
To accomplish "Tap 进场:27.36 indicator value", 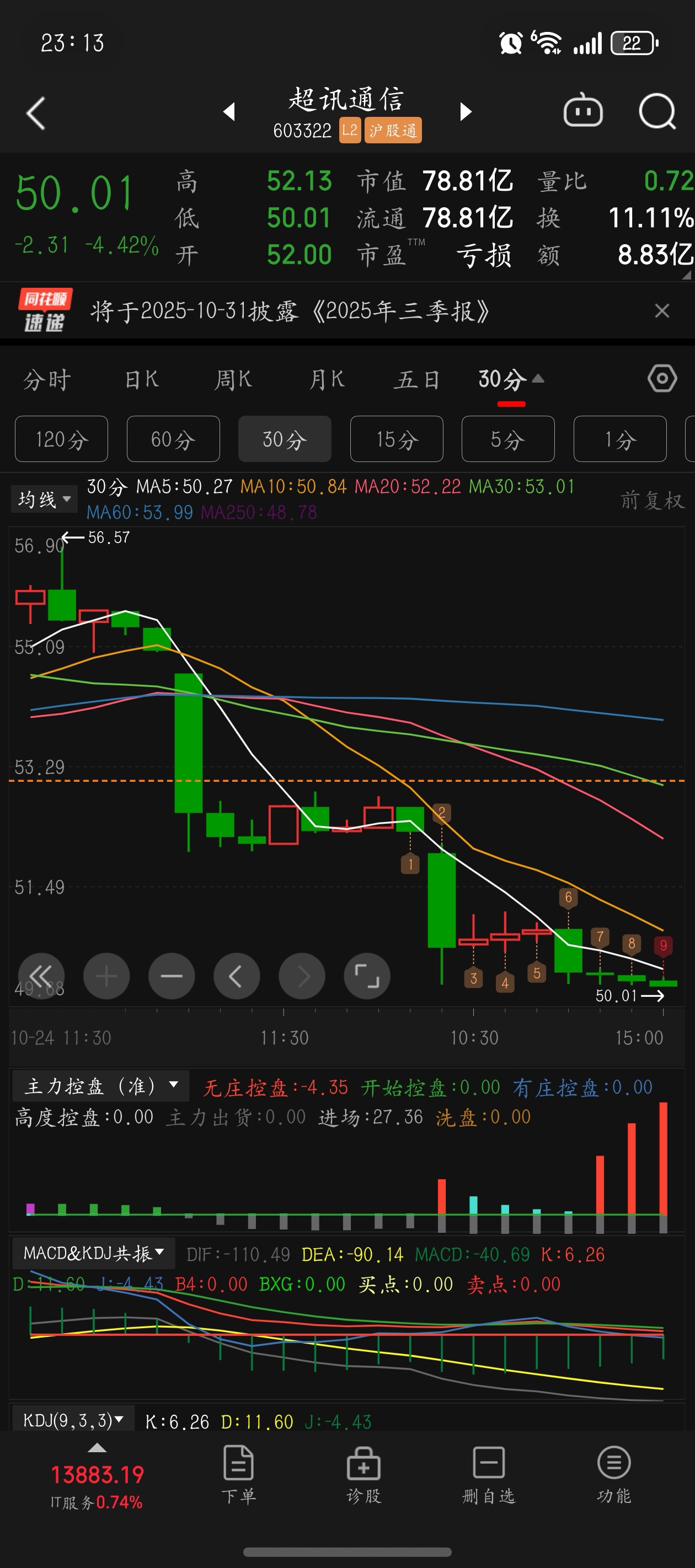I will tap(370, 1117).
